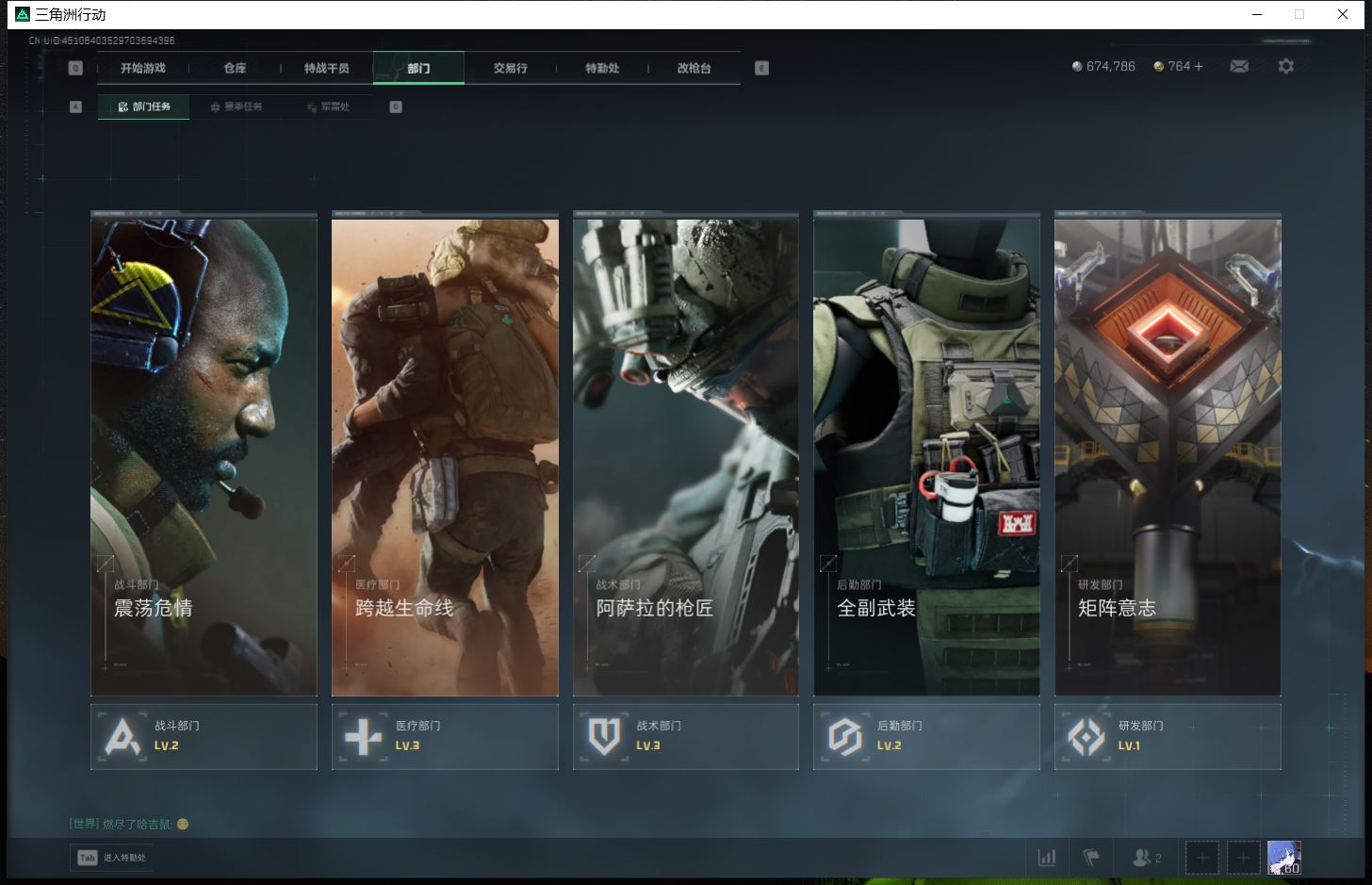Open the mail envelope icon
Screen dimensions: 1372x885
(x=1239, y=66)
